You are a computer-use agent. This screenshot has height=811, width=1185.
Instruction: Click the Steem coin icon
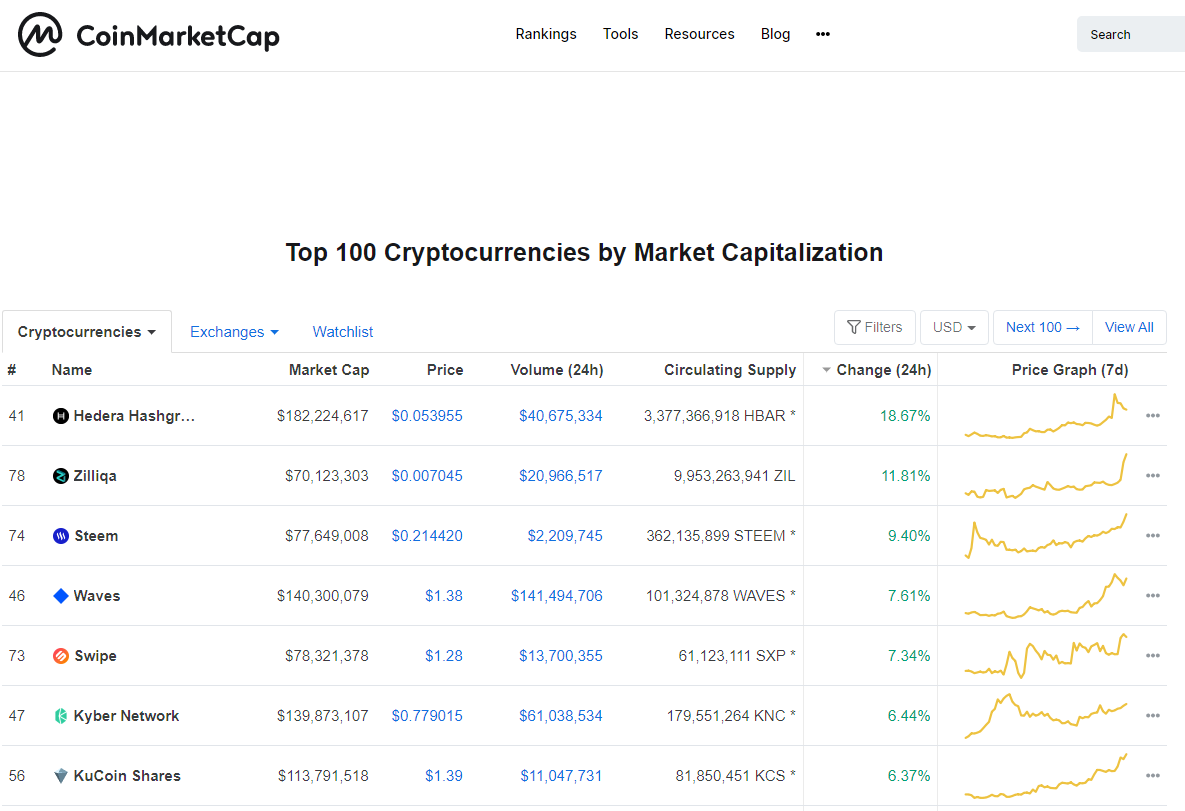(x=60, y=536)
